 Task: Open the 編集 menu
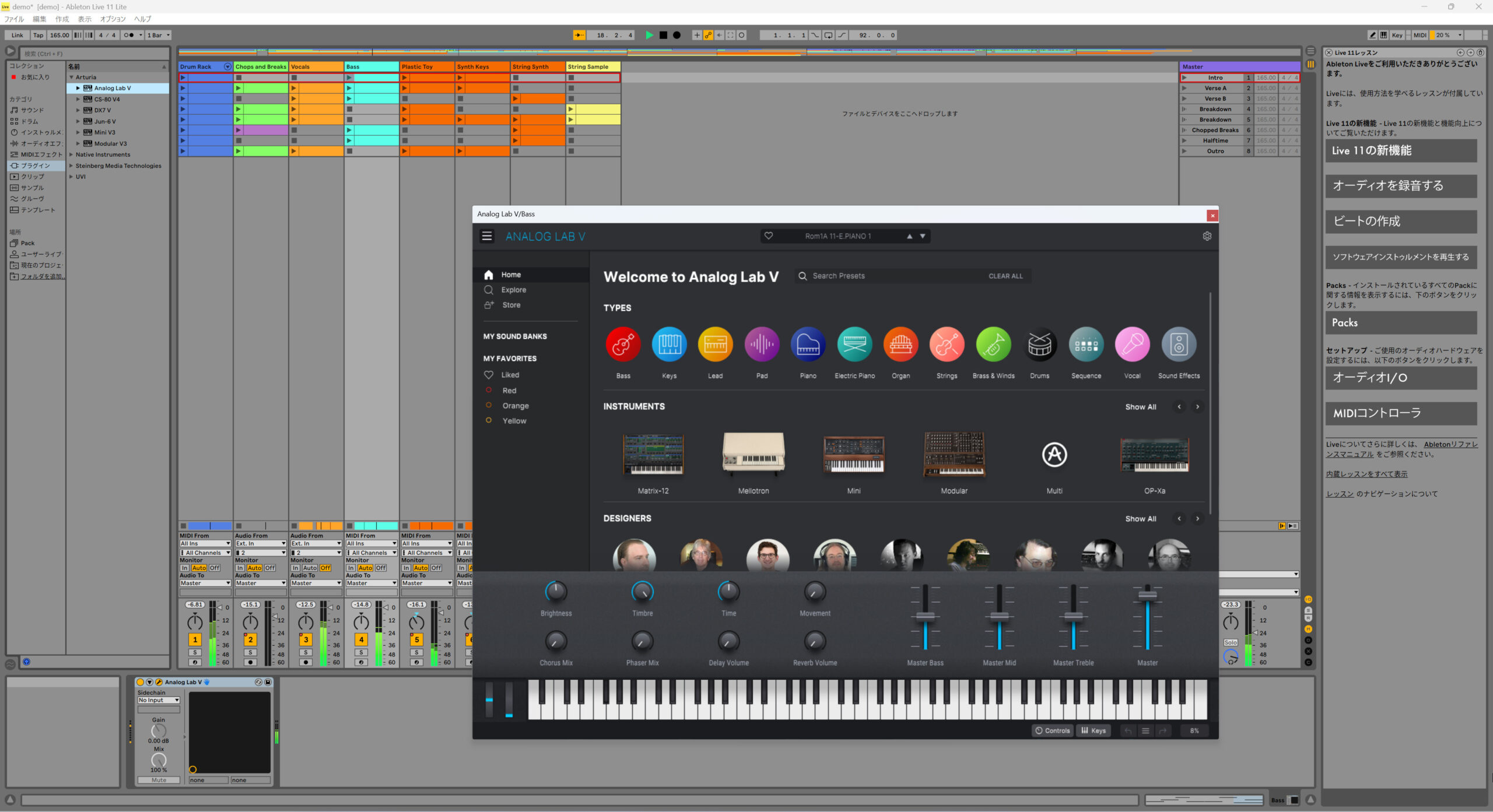point(39,19)
